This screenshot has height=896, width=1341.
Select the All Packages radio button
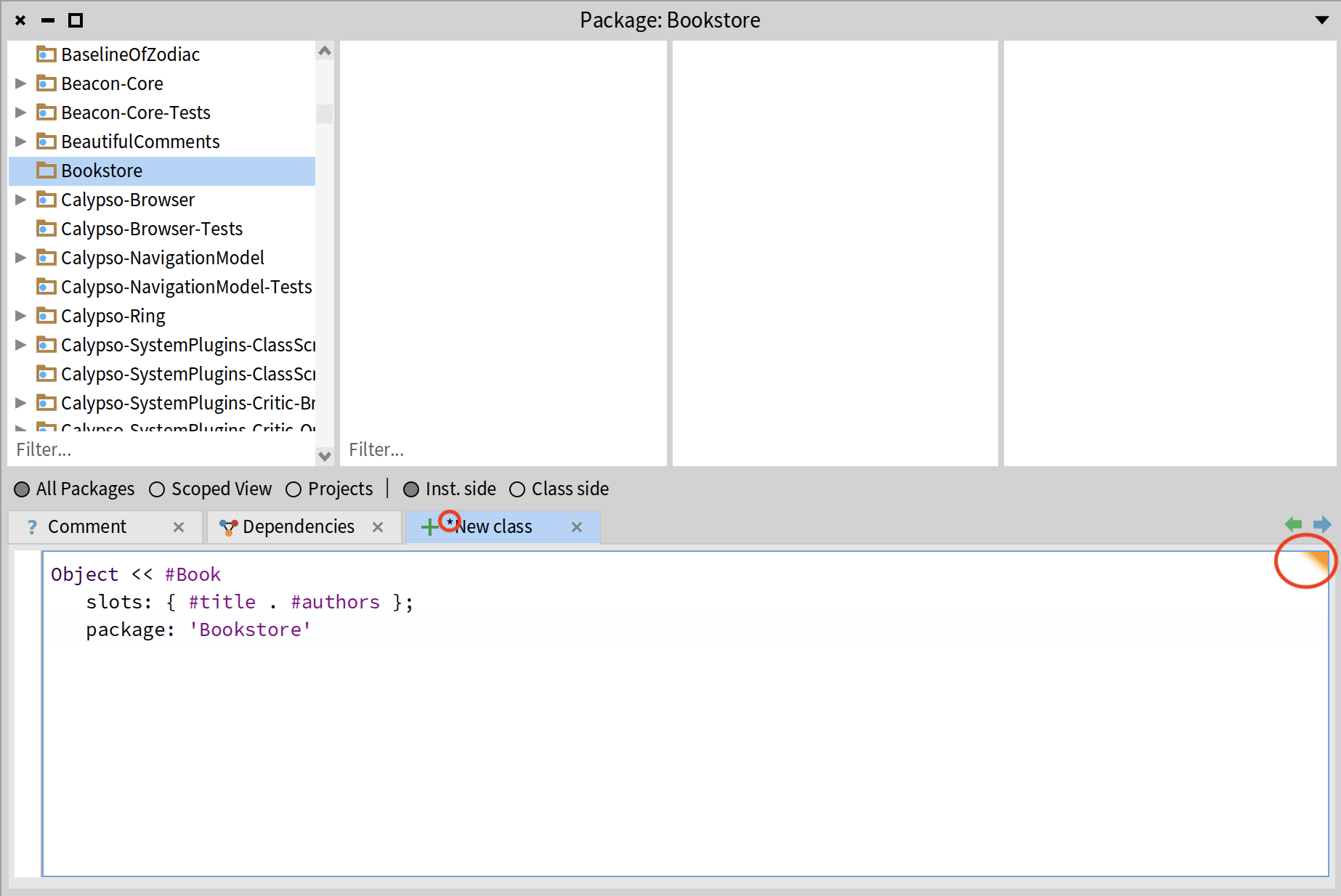point(22,489)
